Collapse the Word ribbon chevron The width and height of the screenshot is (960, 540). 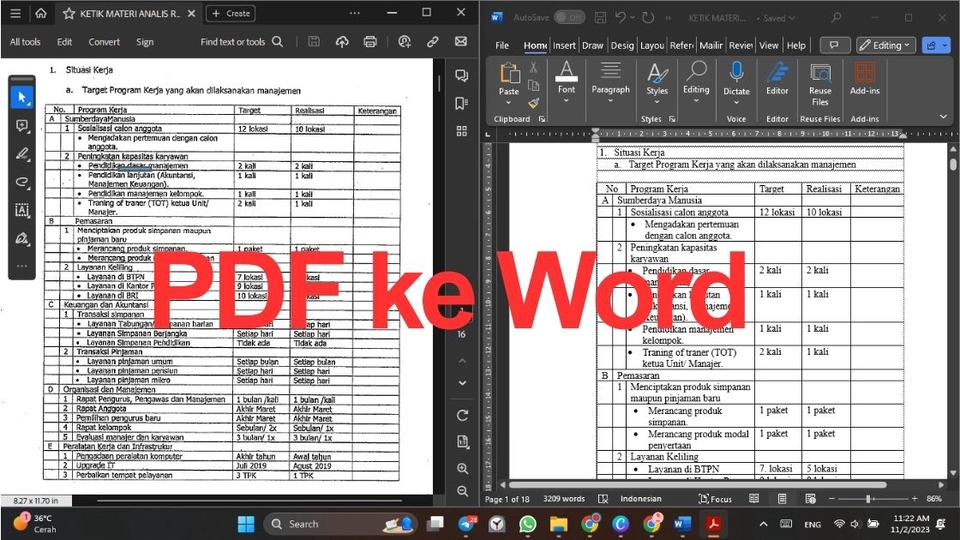pyautogui.click(x=943, y=116)
